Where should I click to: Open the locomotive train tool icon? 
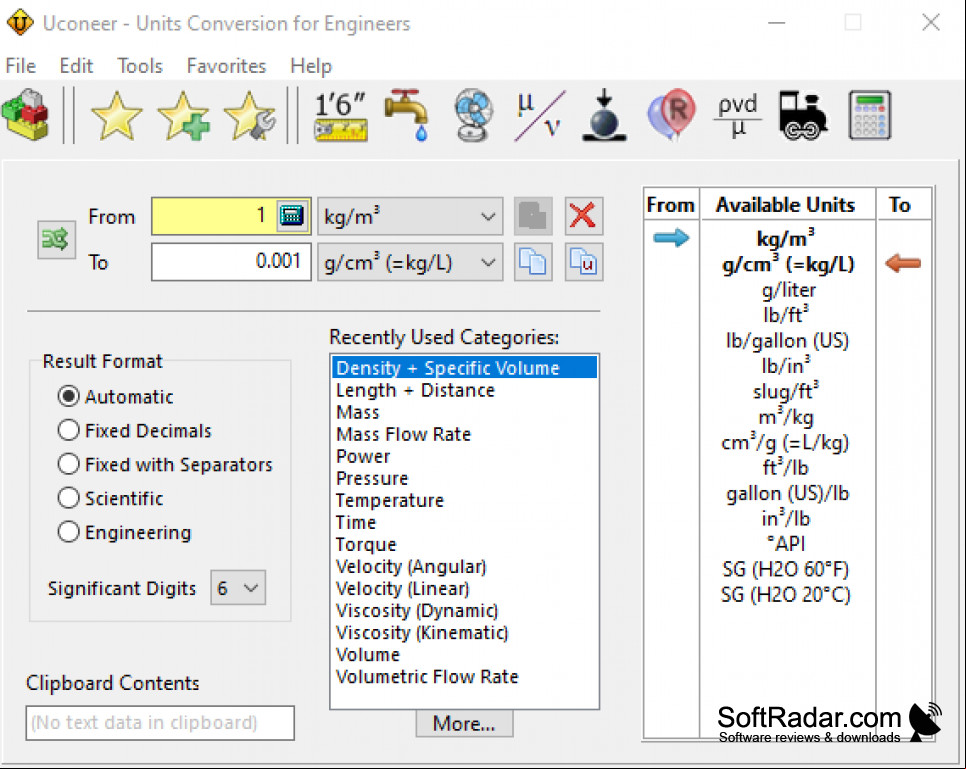point(802,116)
